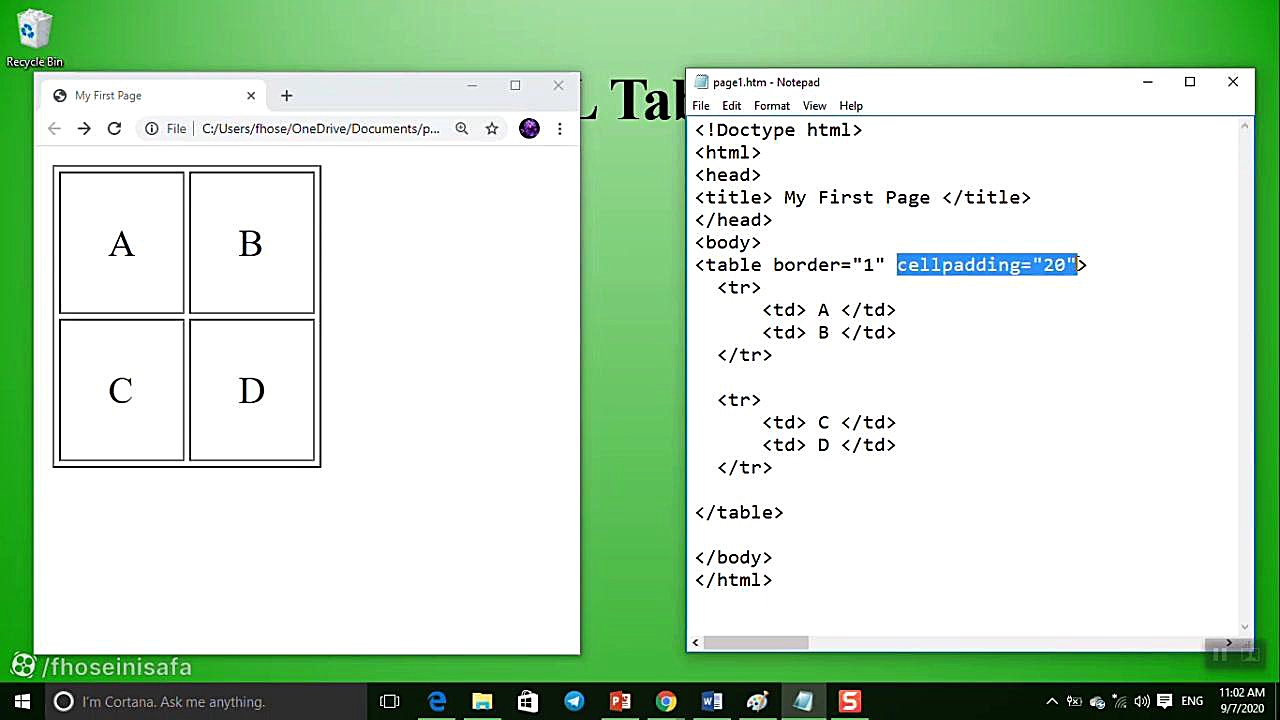Viewport: 1280px width, 720px height.
Task: Click the back navigation arrow in Chrome
Action: click(54, 128)
